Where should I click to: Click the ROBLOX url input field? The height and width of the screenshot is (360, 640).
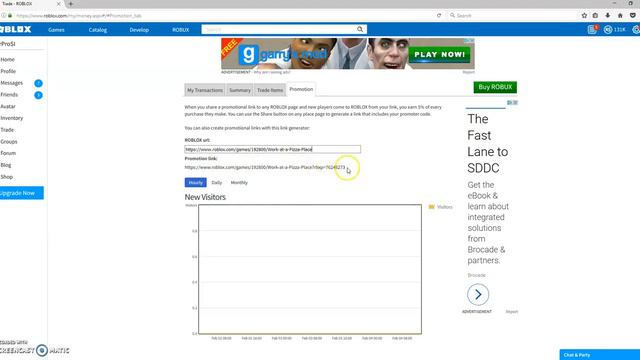tap(273, 149)
